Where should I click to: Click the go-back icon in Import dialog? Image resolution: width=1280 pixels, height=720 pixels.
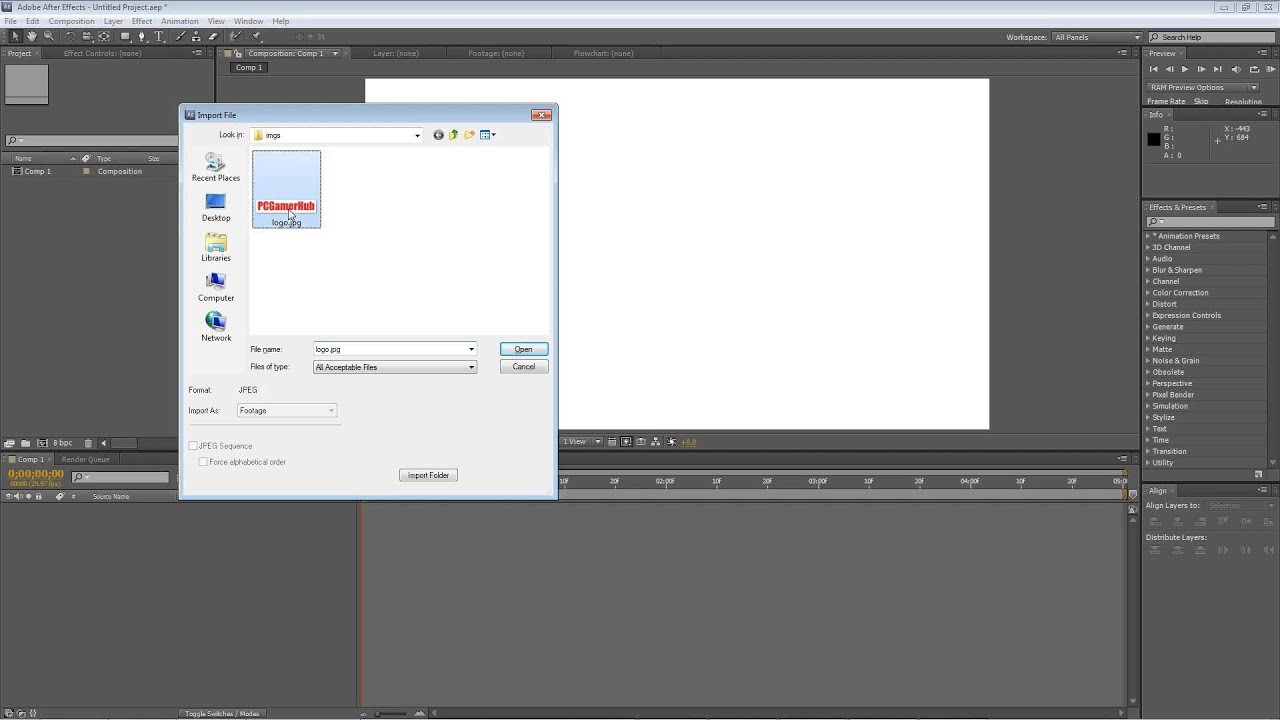[438, 135]
